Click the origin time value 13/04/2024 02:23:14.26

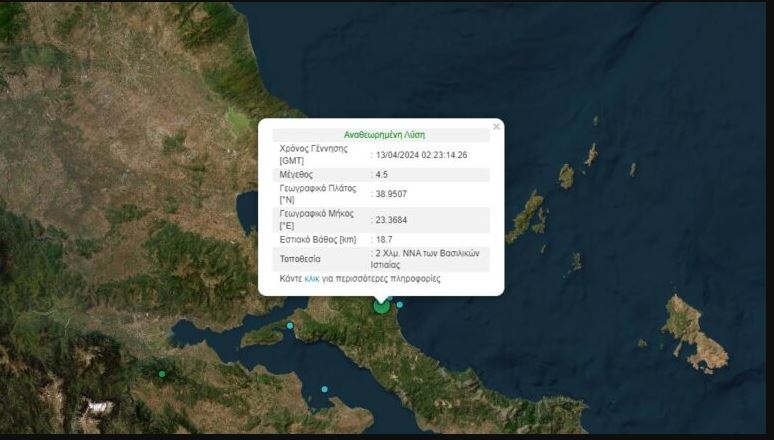pos(422,154)
